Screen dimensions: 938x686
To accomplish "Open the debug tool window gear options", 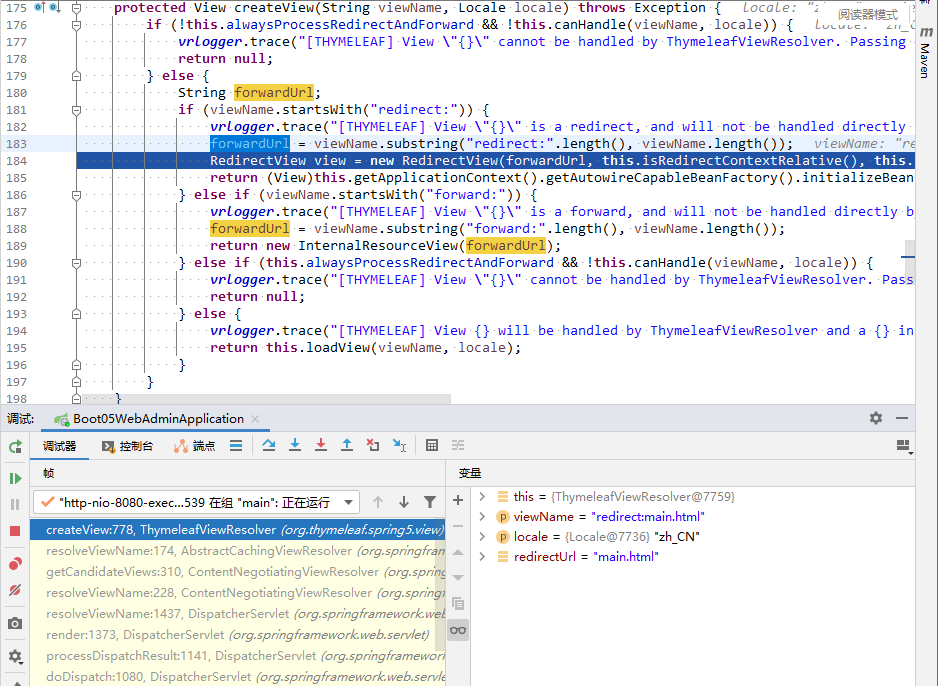I will [876, 418].
